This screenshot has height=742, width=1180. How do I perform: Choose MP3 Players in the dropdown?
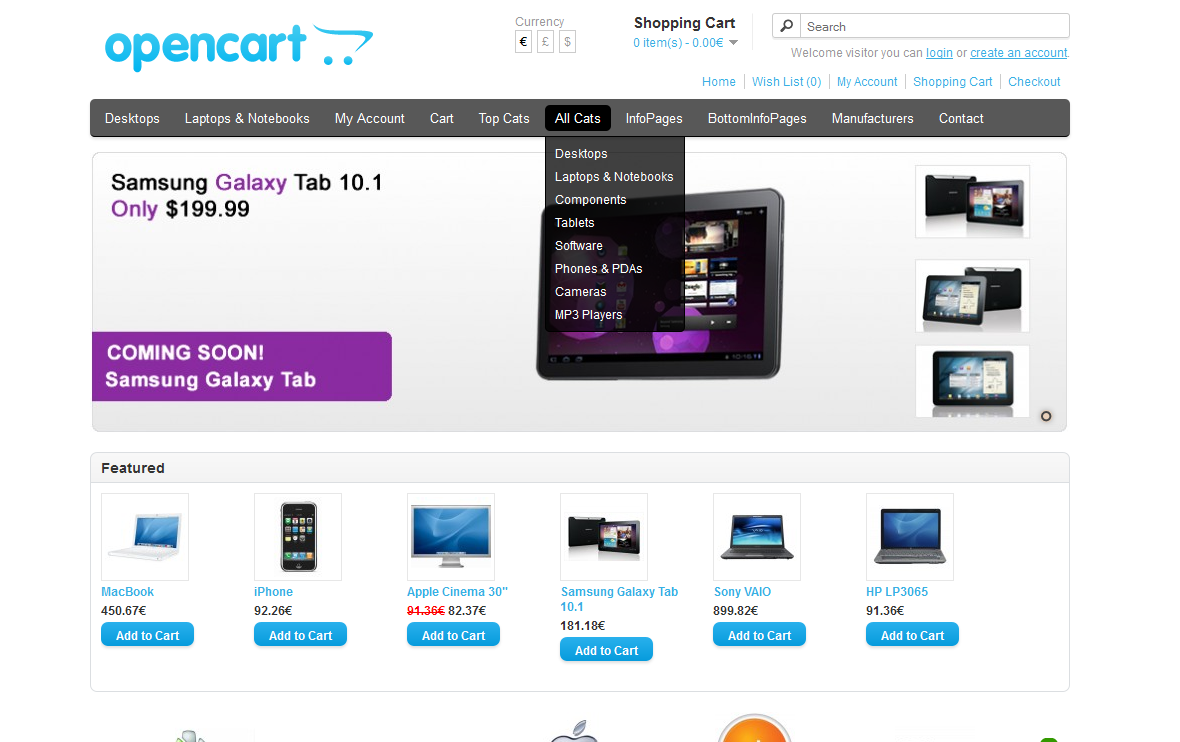pos(588,315)
